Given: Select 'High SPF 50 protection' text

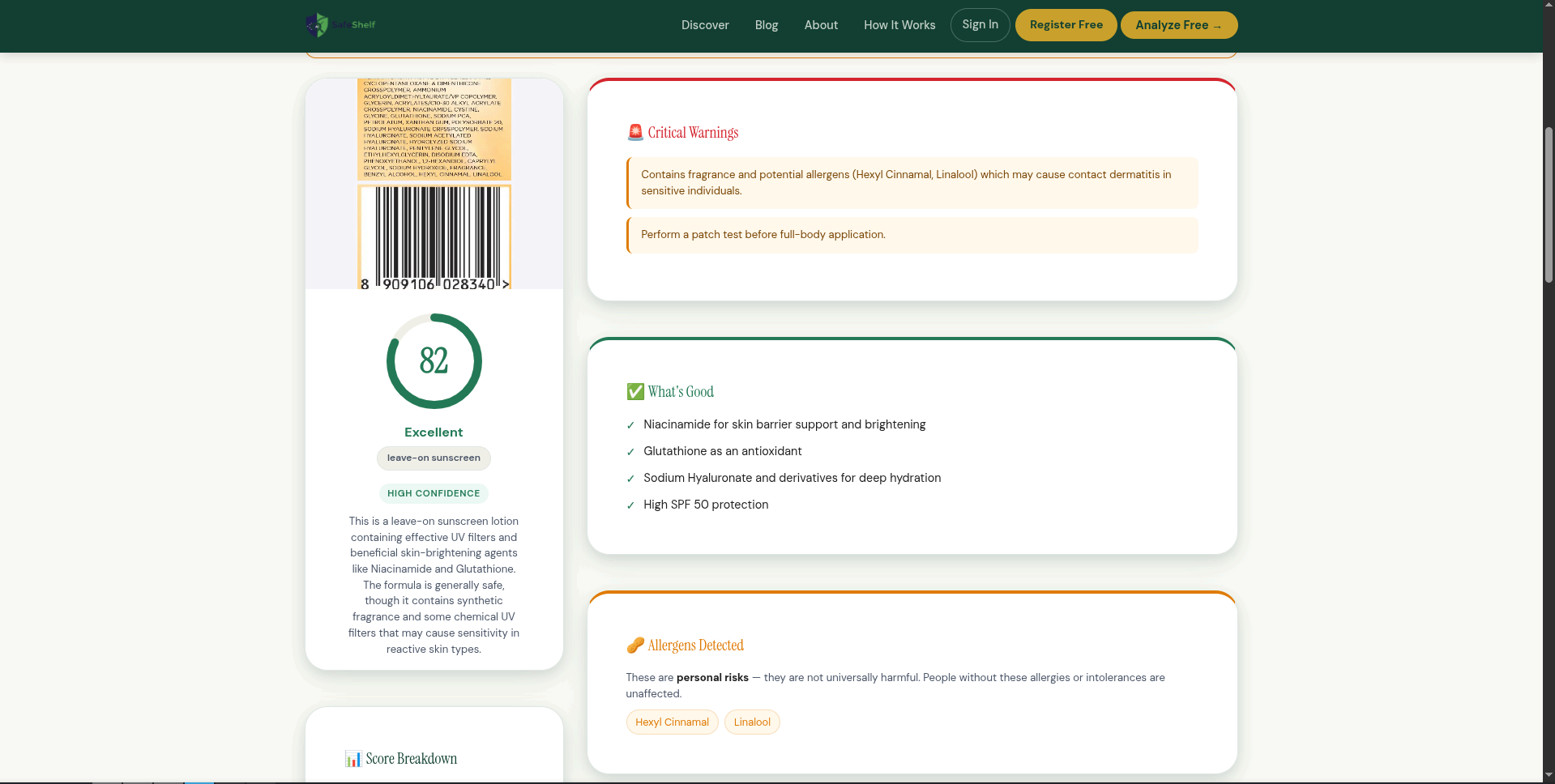Looking at the screenshot, I should pos(706,505).
